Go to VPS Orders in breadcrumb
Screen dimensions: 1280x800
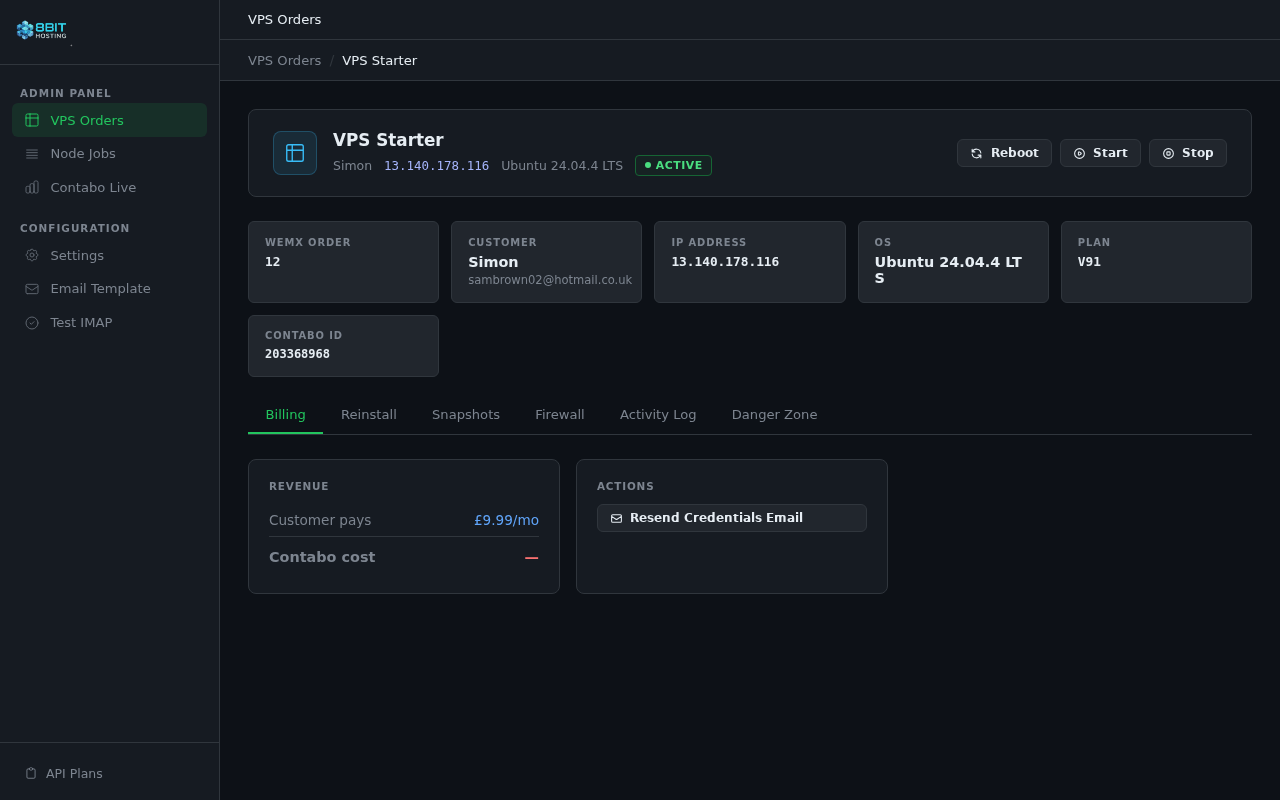pos(285,61)
